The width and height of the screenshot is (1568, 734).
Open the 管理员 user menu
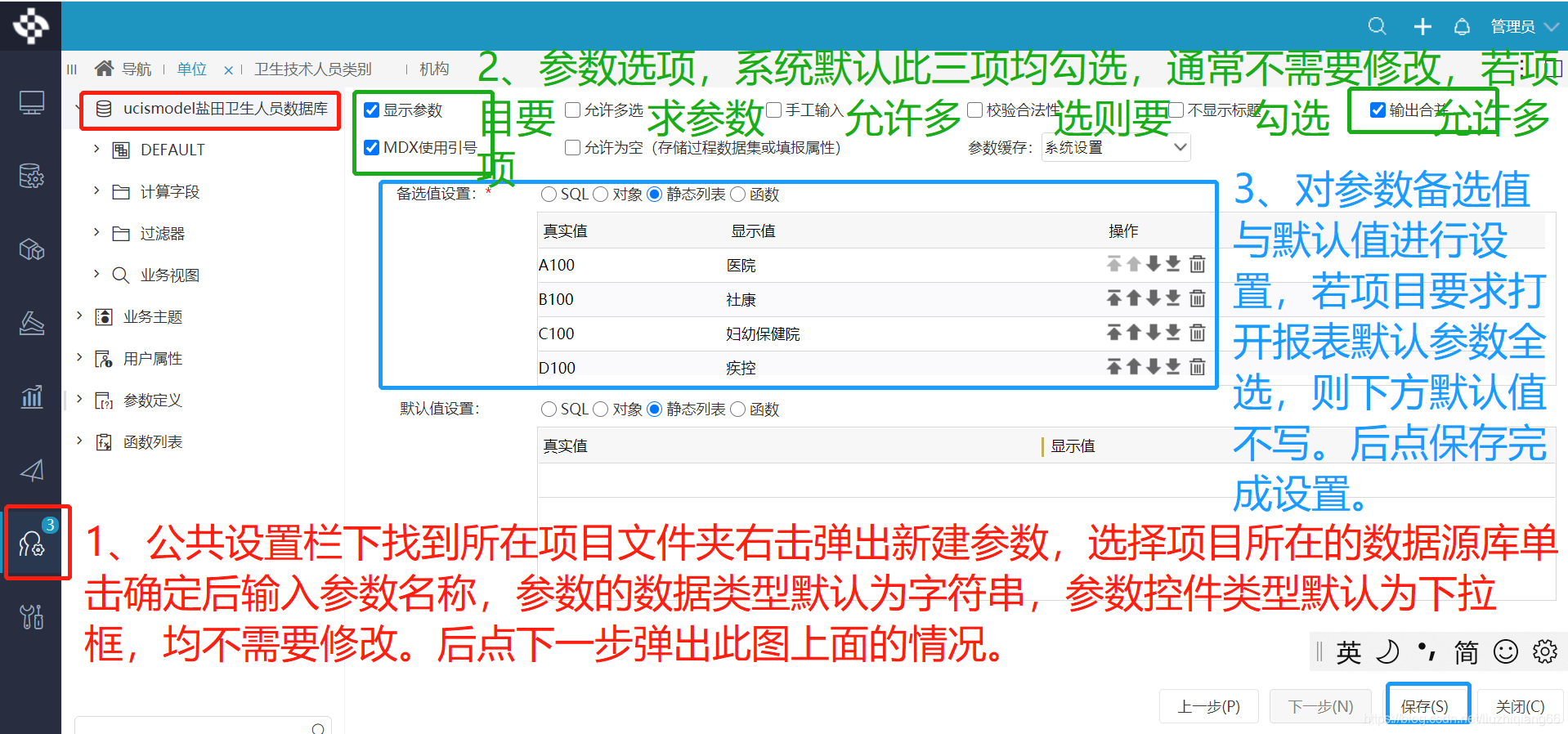pyautogui.click(x=1524, y=26)
